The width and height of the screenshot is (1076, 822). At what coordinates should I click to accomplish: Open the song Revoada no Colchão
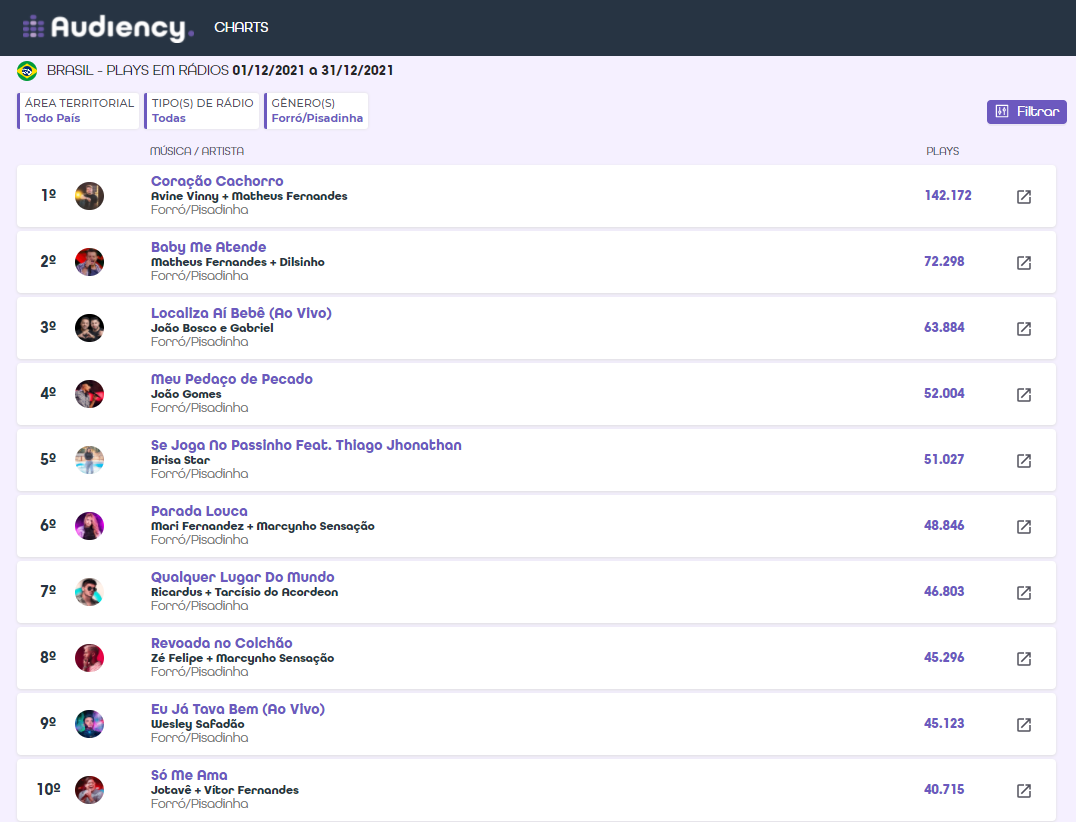coord(222,643)
